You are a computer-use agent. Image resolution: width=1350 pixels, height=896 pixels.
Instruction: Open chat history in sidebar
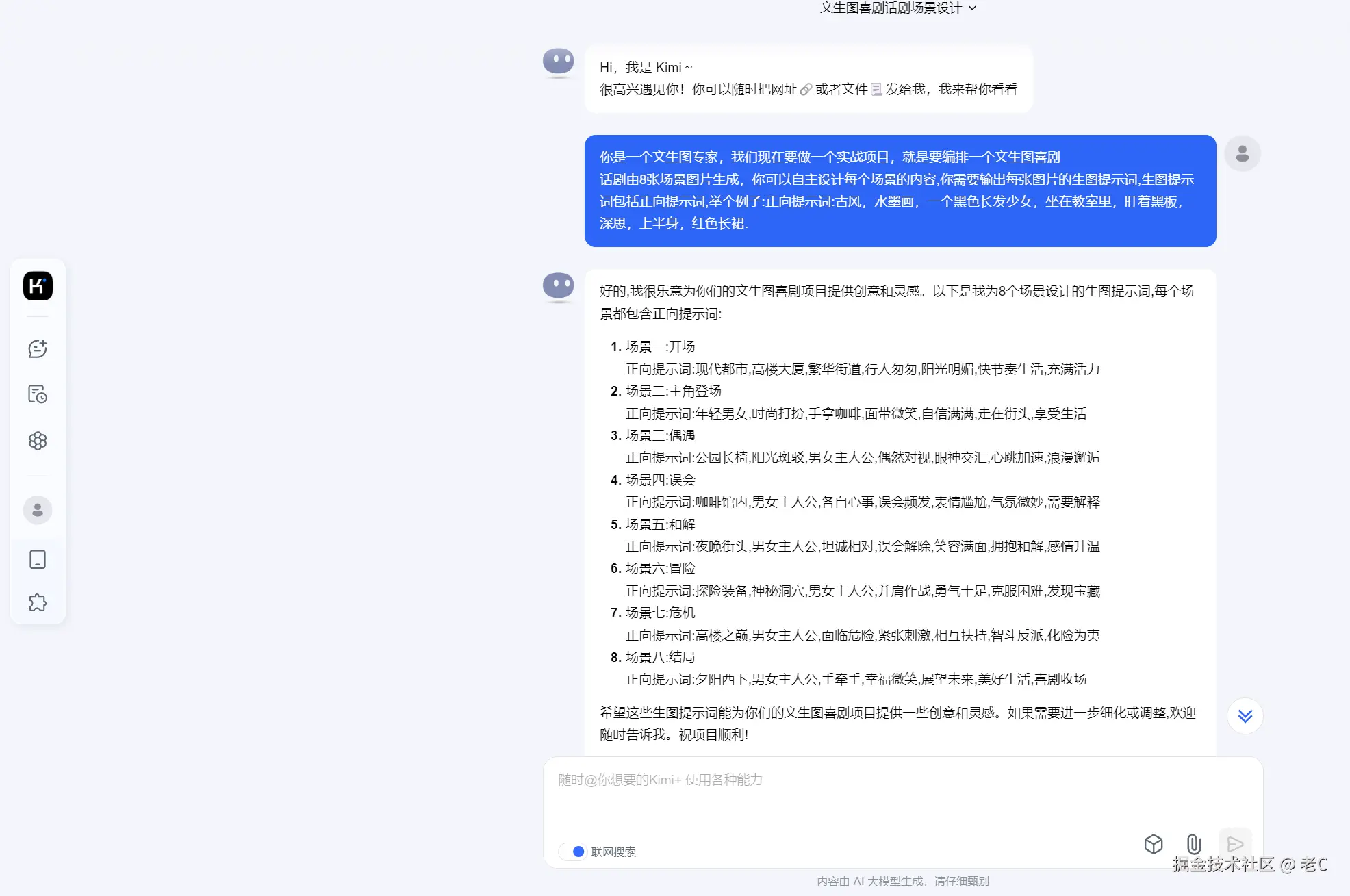click(x=38, y=394)
